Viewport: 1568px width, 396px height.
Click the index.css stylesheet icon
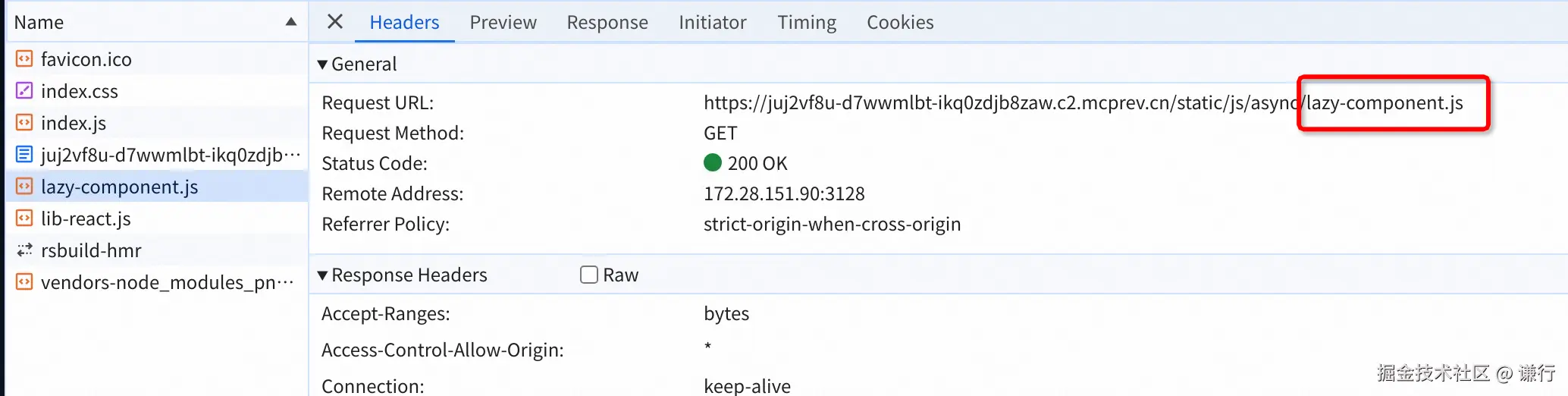[x=24, y=91]
